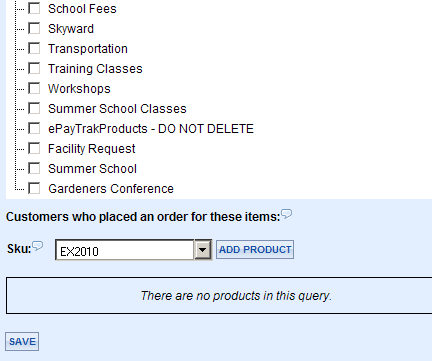432x361 pixels.
Task: Click the Workshops category label
Action: pos(79,89)
